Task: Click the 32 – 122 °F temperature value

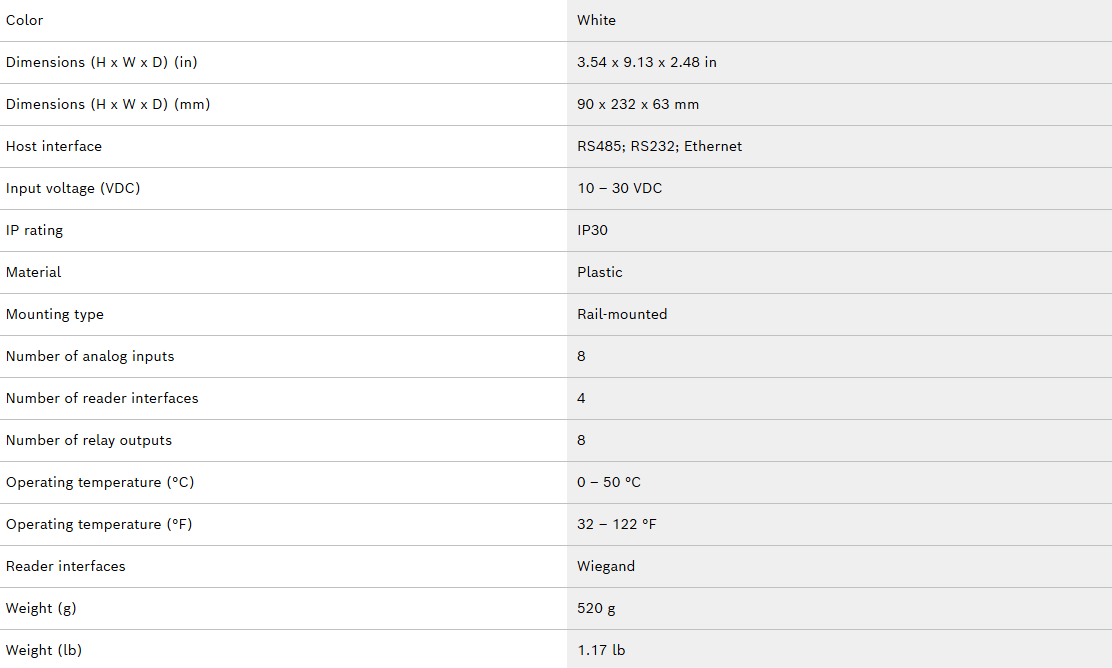Action: pyautogui.click(x=616, y=524)
